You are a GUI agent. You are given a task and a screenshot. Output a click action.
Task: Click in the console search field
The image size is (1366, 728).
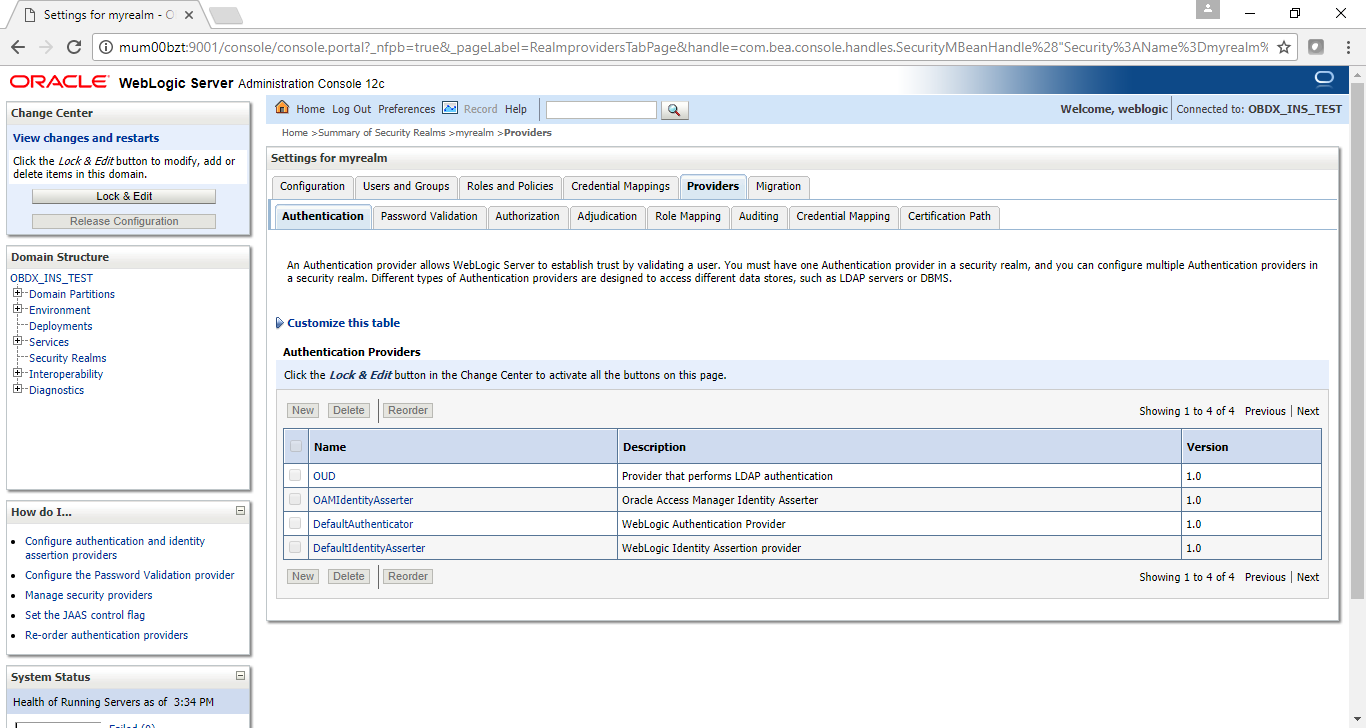coord(601,110)
